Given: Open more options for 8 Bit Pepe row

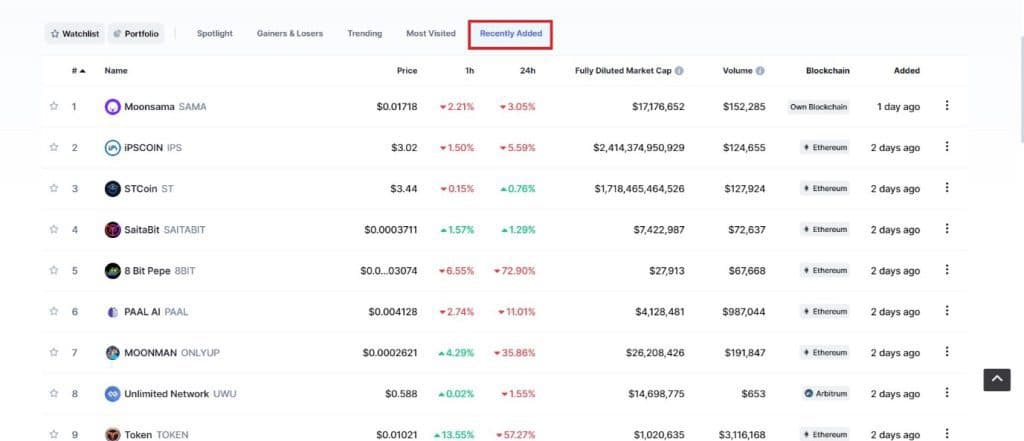Looking at the screenshot, I should [946, 270].
